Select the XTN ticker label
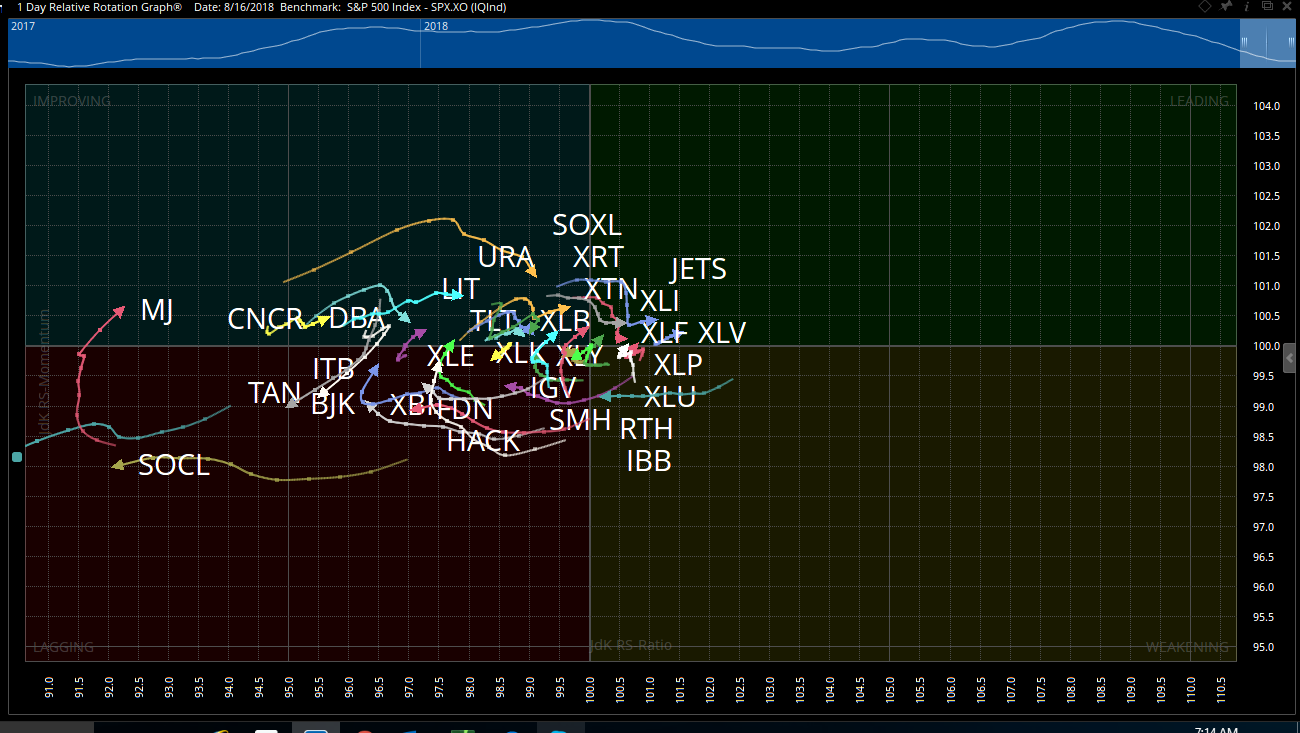 tap(611, 289)
